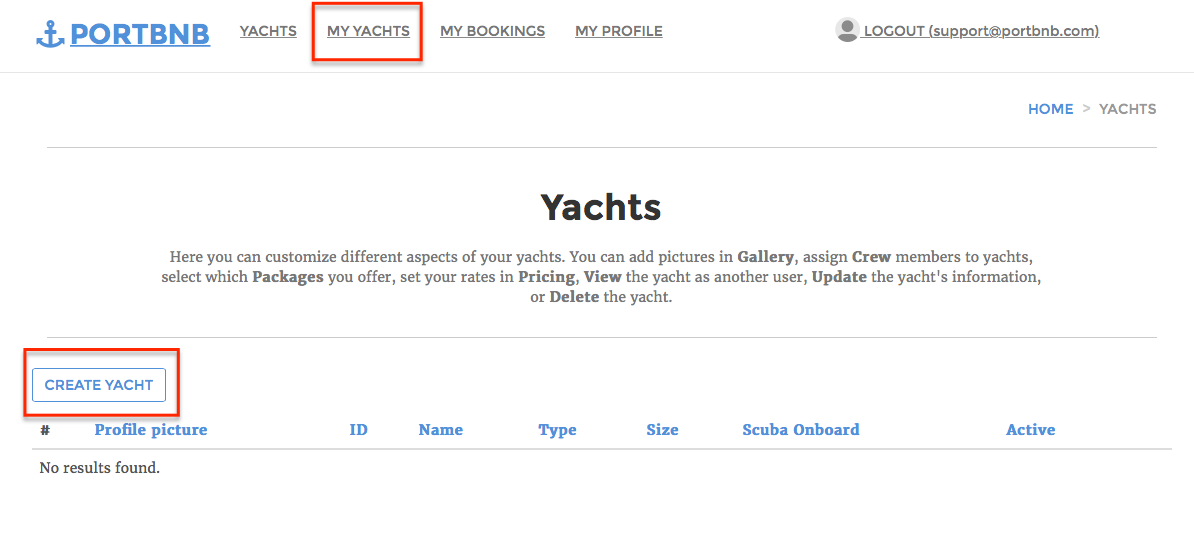Screen dimensions: 1194x548
Task: Click the # column header
Action: pyautogui.click(x=45, y=430)
